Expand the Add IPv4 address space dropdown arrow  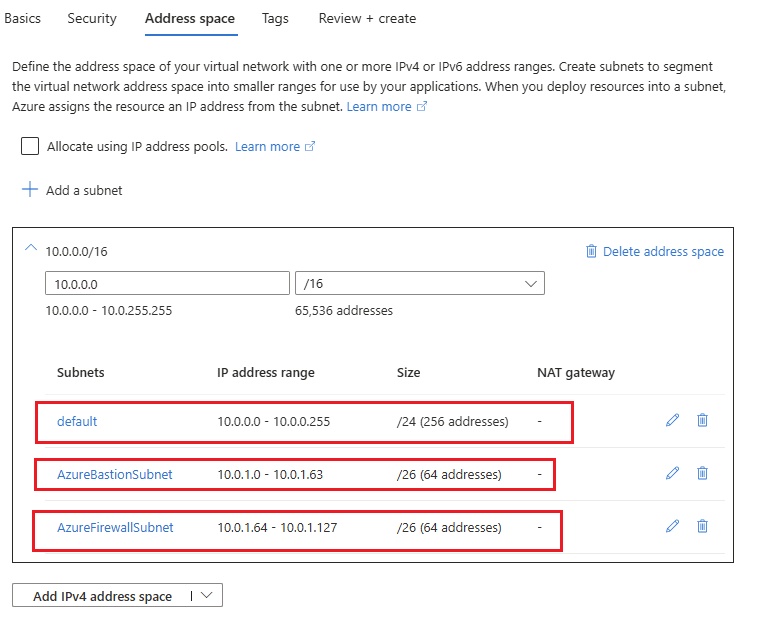point(206,595)
